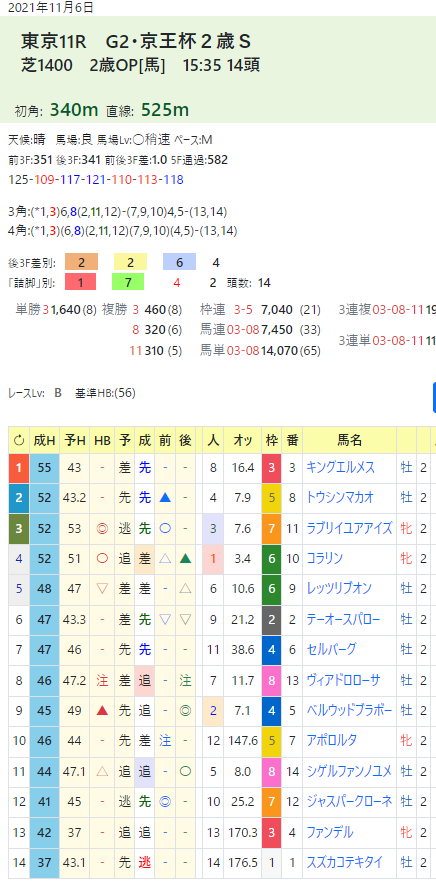Click the red 注 HB mark for ヴィアドロローサ
436x888 pixels.
click(102, 680)
